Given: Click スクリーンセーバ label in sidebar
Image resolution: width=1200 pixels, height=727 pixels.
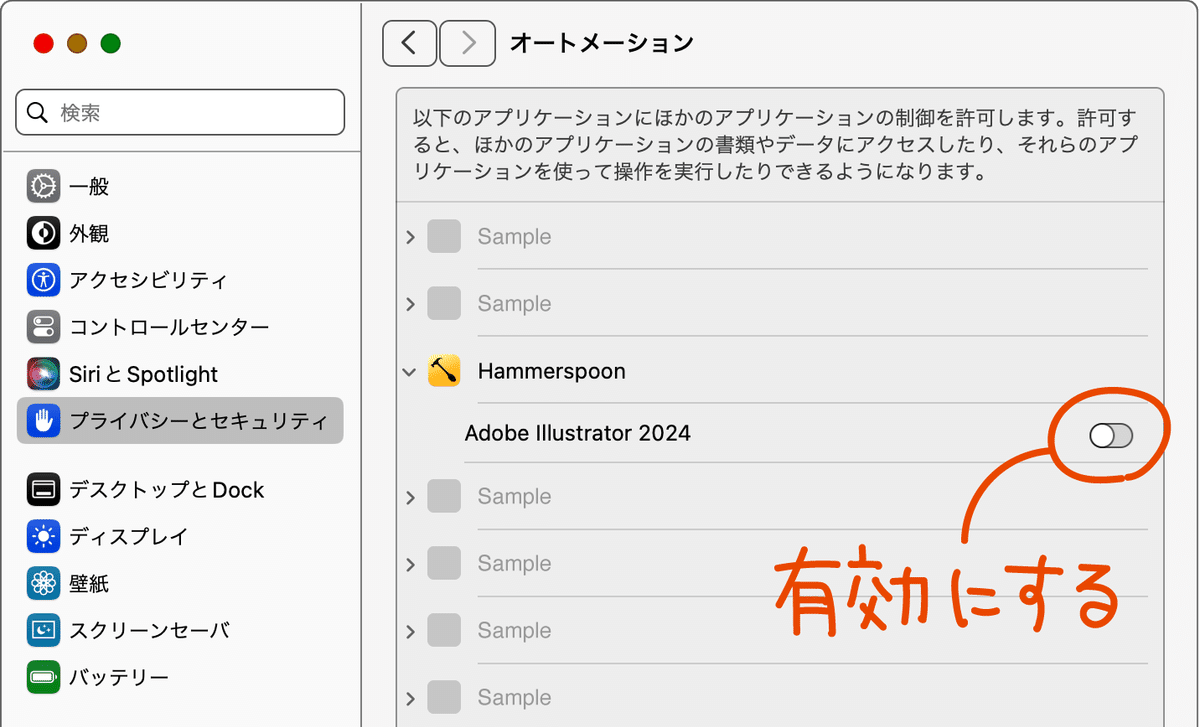Looking at the screenshot, I should 149,631.
